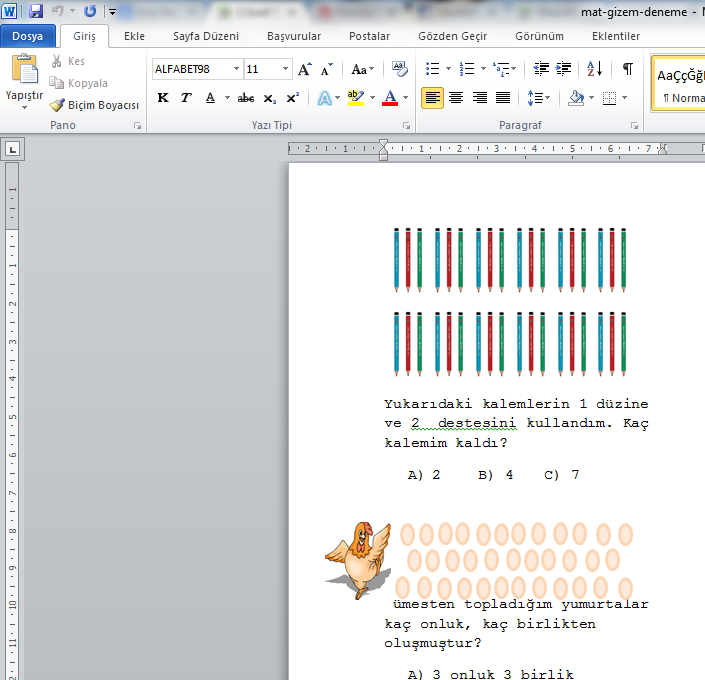Viewport: 705px width, 680px height.
Task: Switch to the Ekle ribbon tab
Action: [x=134, y=36]
